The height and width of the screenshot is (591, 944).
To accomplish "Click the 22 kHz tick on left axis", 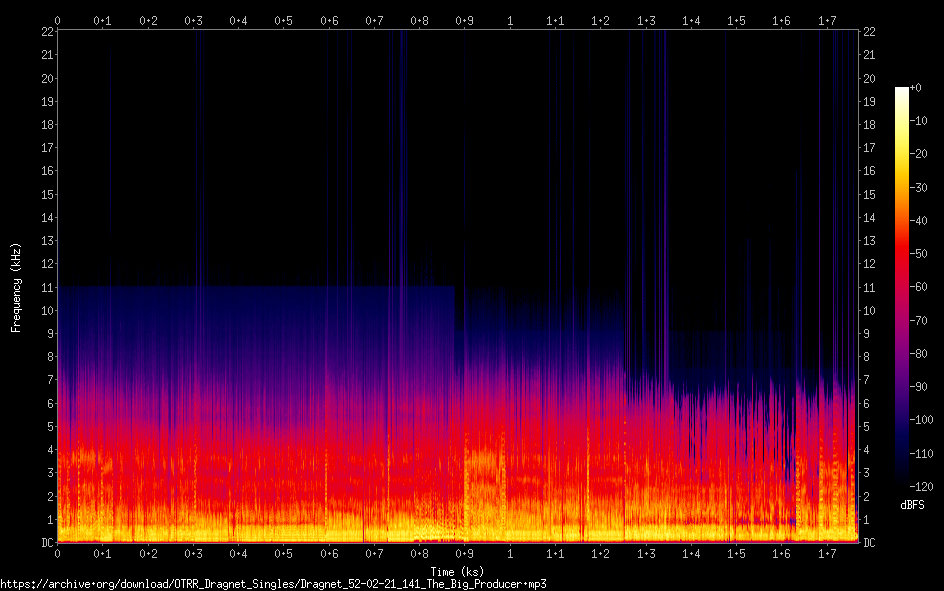I will [45, 32].
